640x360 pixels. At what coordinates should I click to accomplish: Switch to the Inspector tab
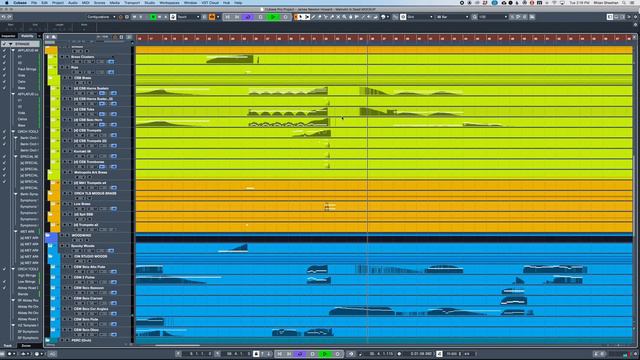[8, 36]
